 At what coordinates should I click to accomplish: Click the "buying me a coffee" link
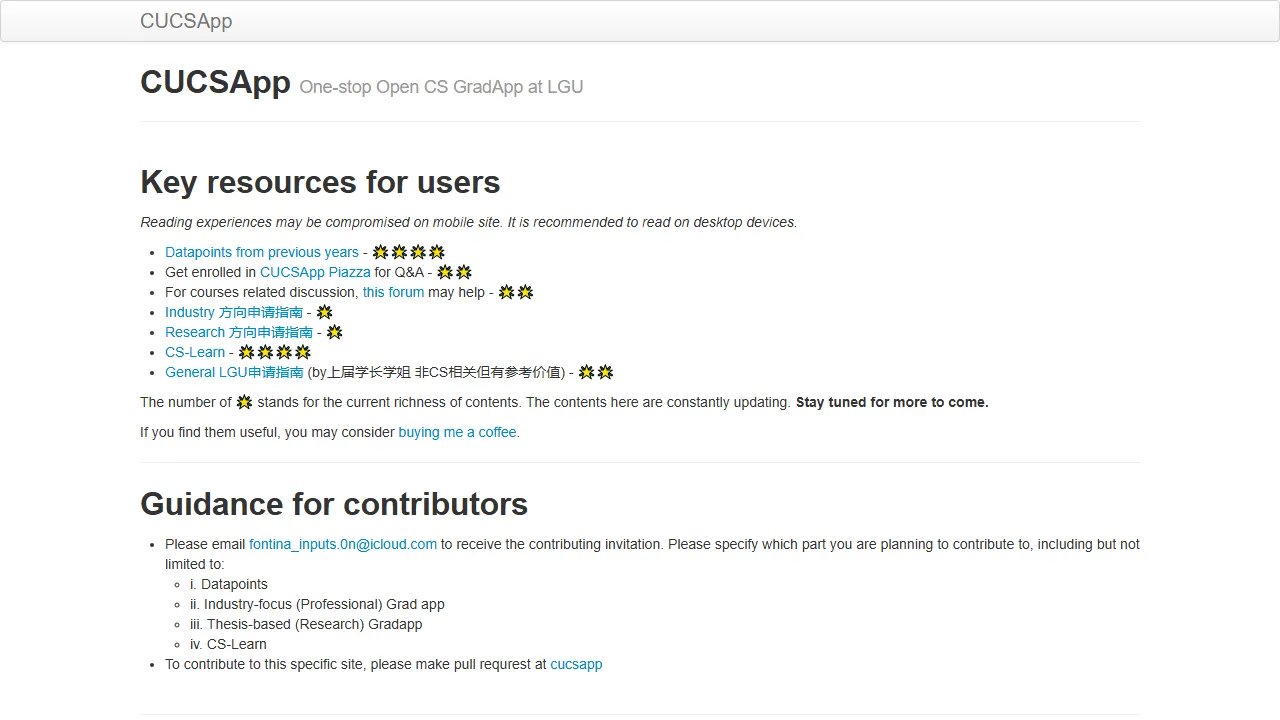click(x=457, y=432)
